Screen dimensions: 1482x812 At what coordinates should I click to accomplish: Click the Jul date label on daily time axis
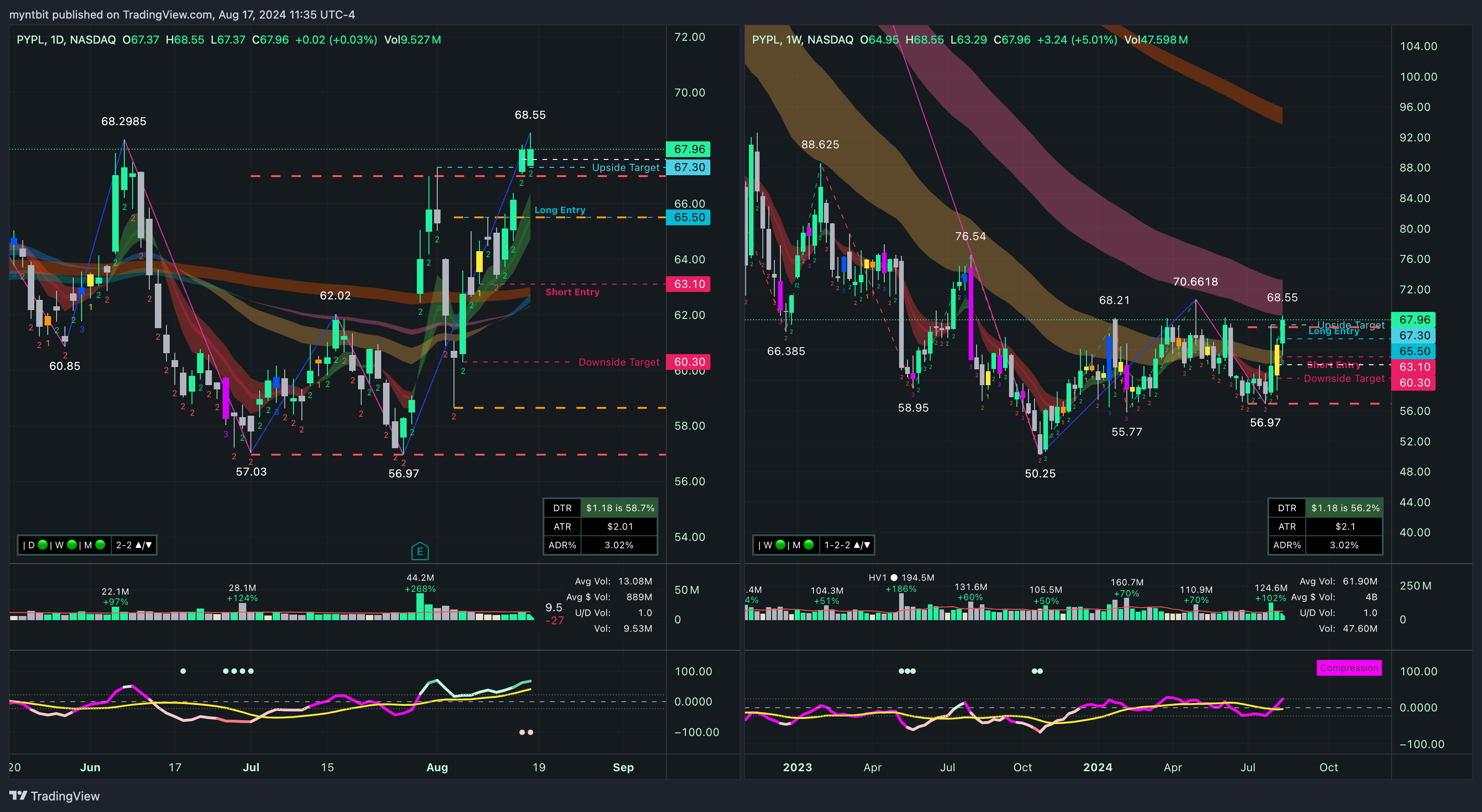pyautogui.click(x=251, y=767)
